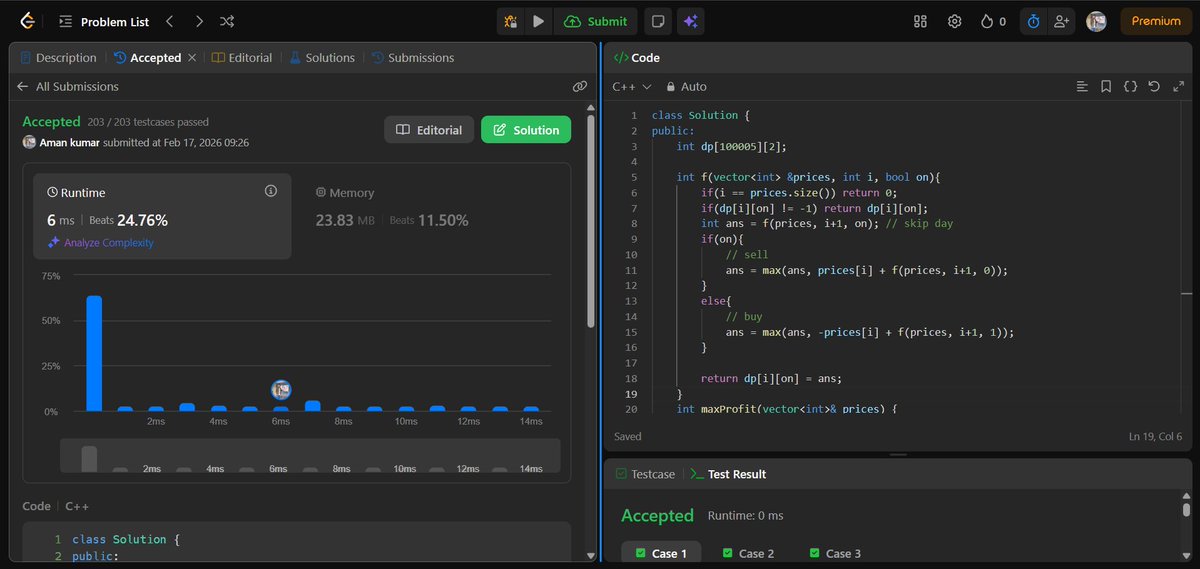Open settings gear icon
The width and height of the screenshot is (1200, 569).
coord(955,21)
